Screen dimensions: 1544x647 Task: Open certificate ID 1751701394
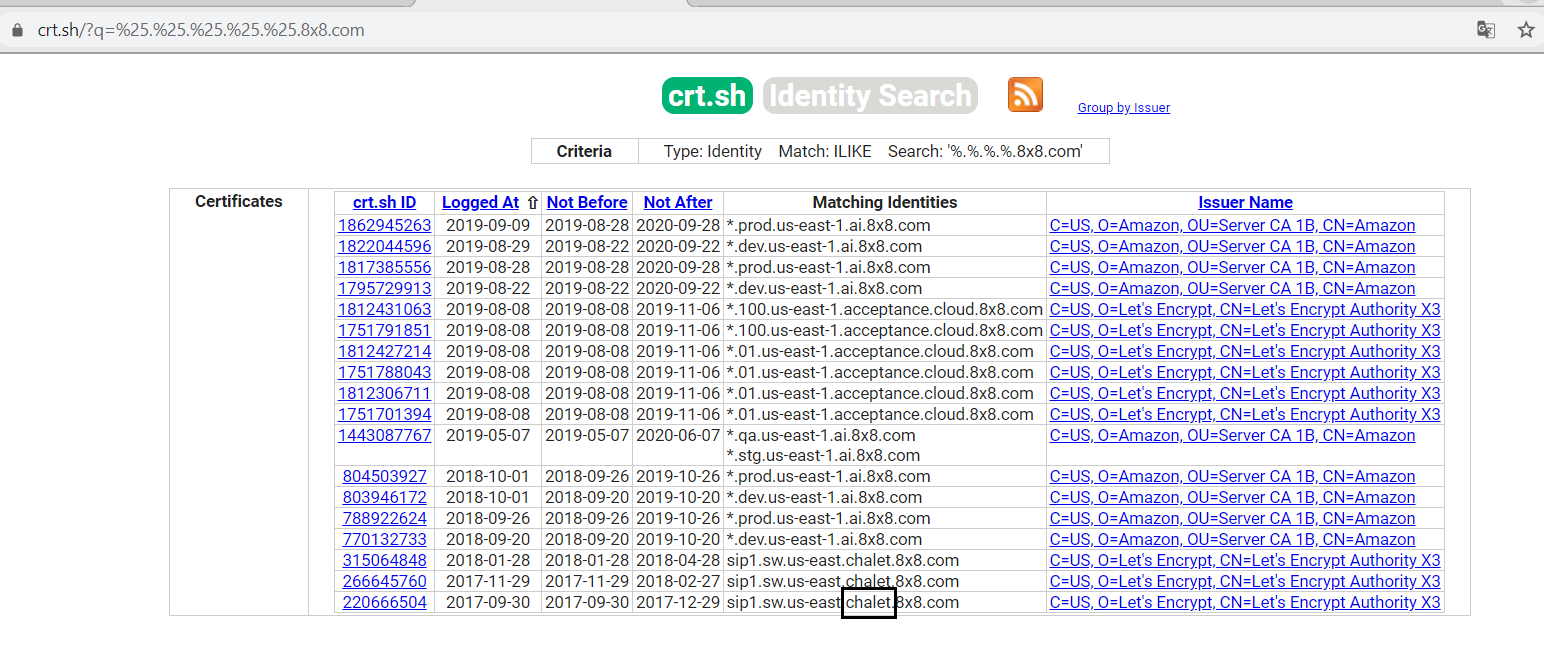click(x=385, y=414)
